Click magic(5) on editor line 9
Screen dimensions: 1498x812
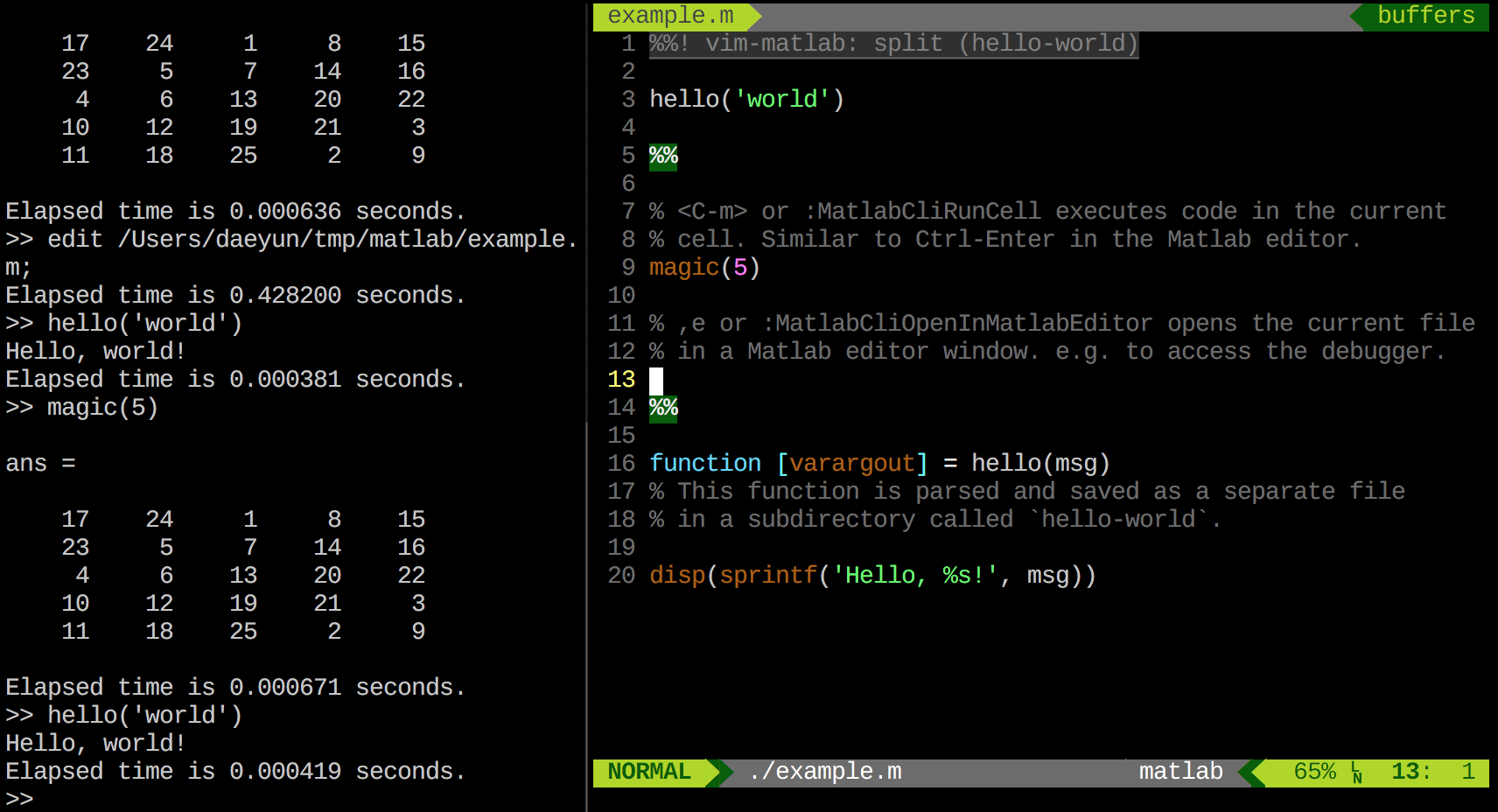click(704, 268)
